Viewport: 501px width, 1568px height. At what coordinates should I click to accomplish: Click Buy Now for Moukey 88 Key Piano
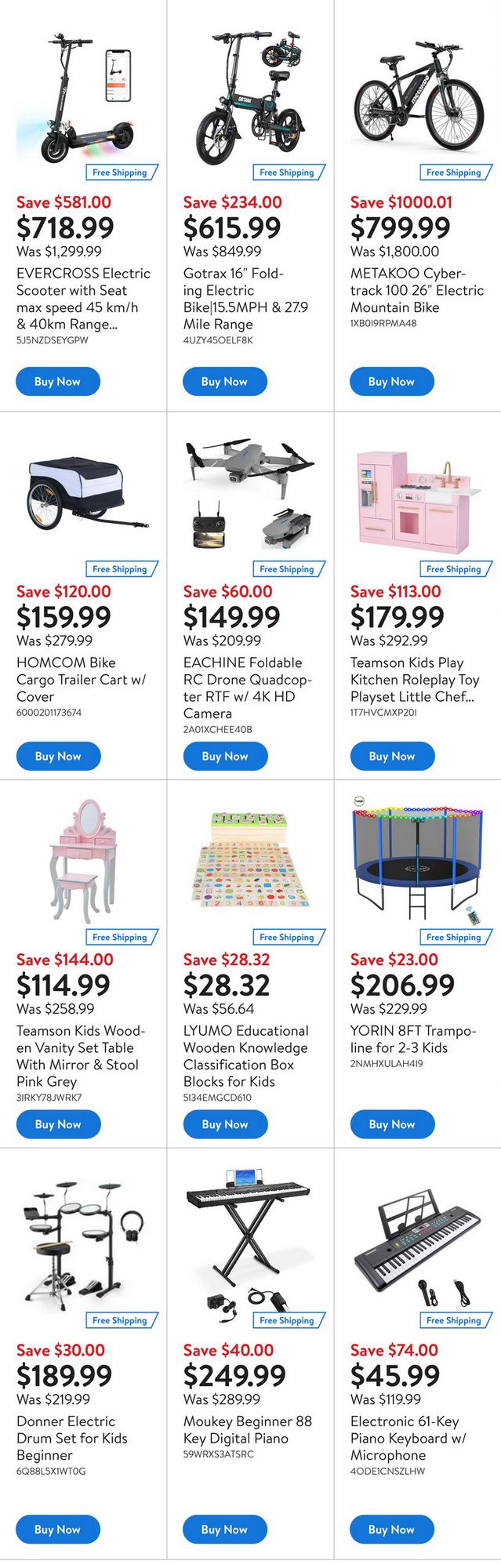(224, 1530)
